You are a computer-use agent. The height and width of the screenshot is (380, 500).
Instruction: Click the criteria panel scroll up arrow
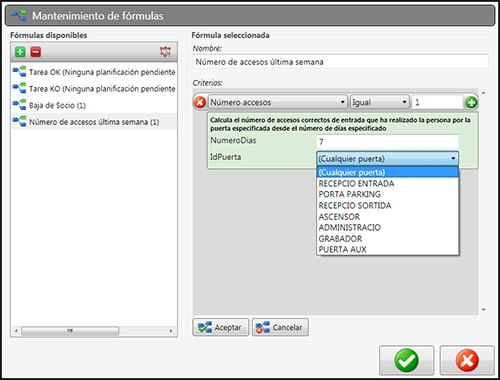coord(483,93)
